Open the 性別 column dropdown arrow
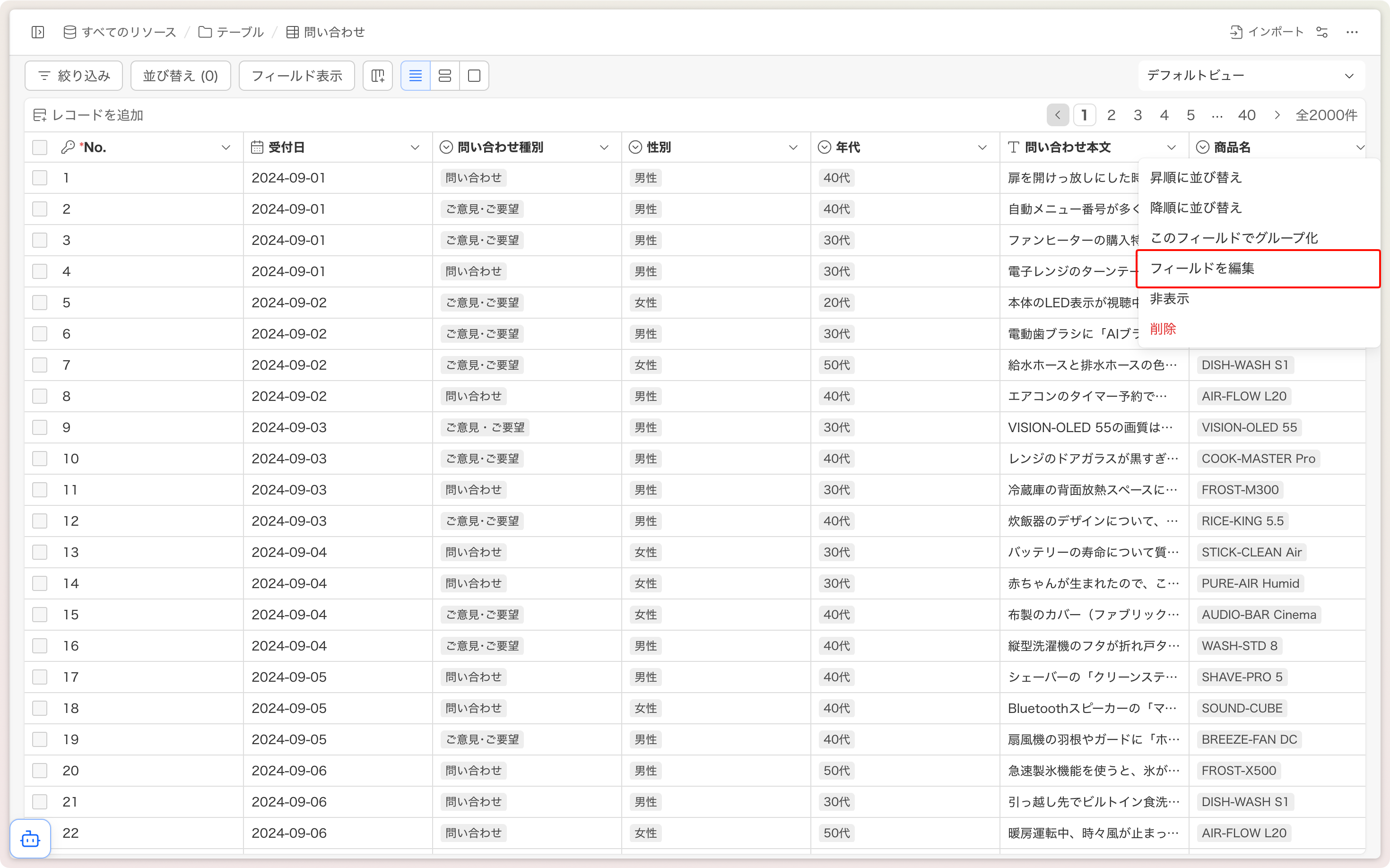This screenshot has width=1390, height=868. (793, 148)
